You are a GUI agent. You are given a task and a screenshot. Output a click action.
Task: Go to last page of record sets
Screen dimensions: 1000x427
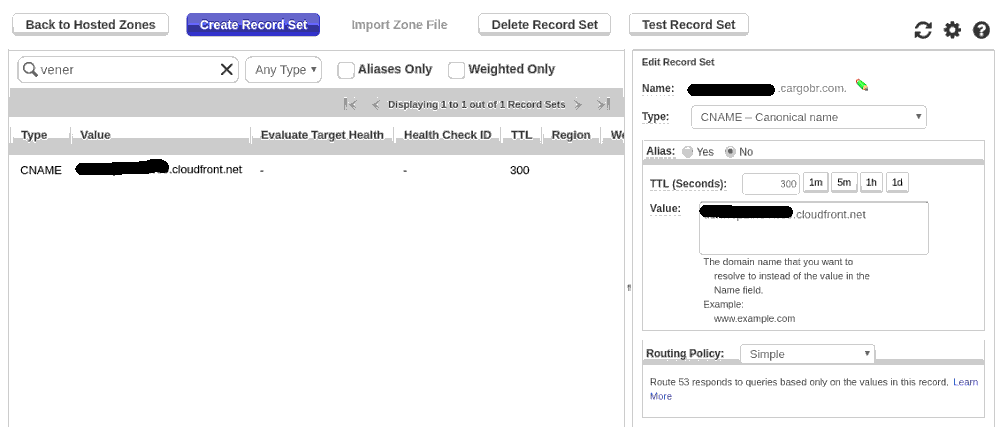603,104
